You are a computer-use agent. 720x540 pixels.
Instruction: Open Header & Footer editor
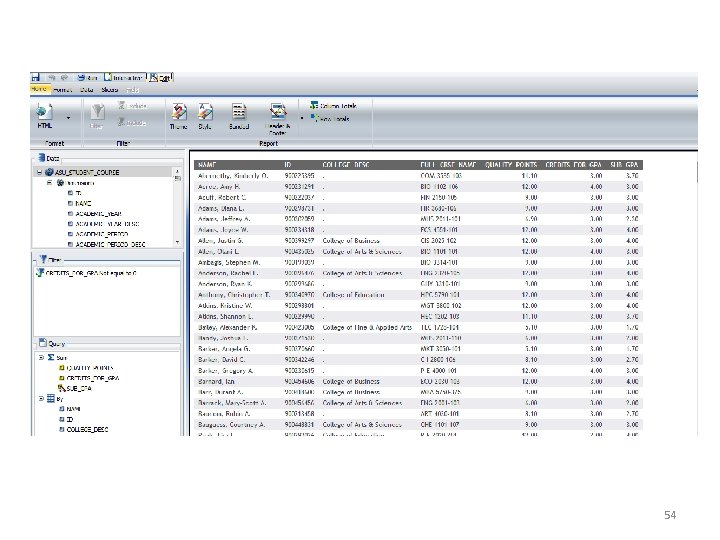point(278,119)
